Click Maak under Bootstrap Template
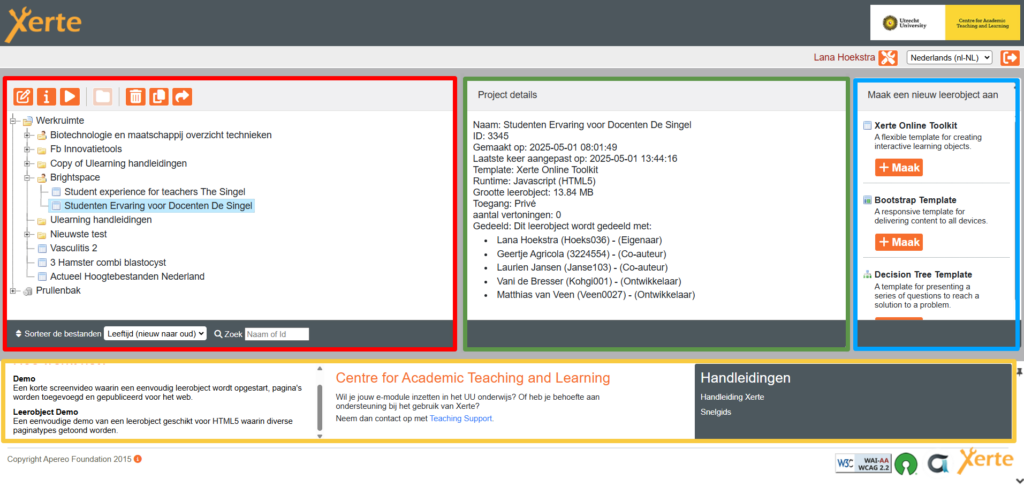The width and height of the screenshot is (1024, 486). [899, 242]
